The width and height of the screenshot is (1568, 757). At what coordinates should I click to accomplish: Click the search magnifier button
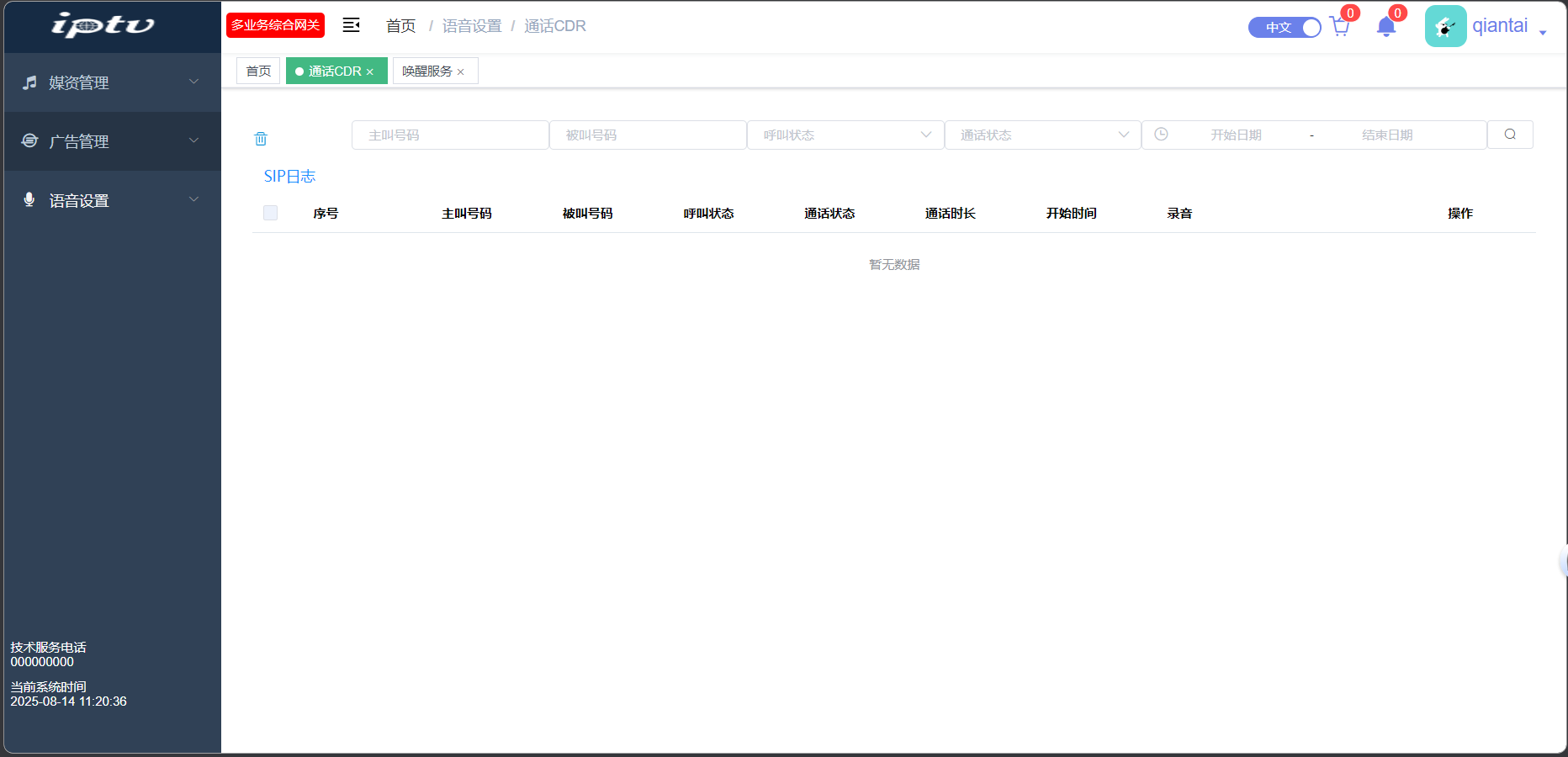[x=1510, y=135]
